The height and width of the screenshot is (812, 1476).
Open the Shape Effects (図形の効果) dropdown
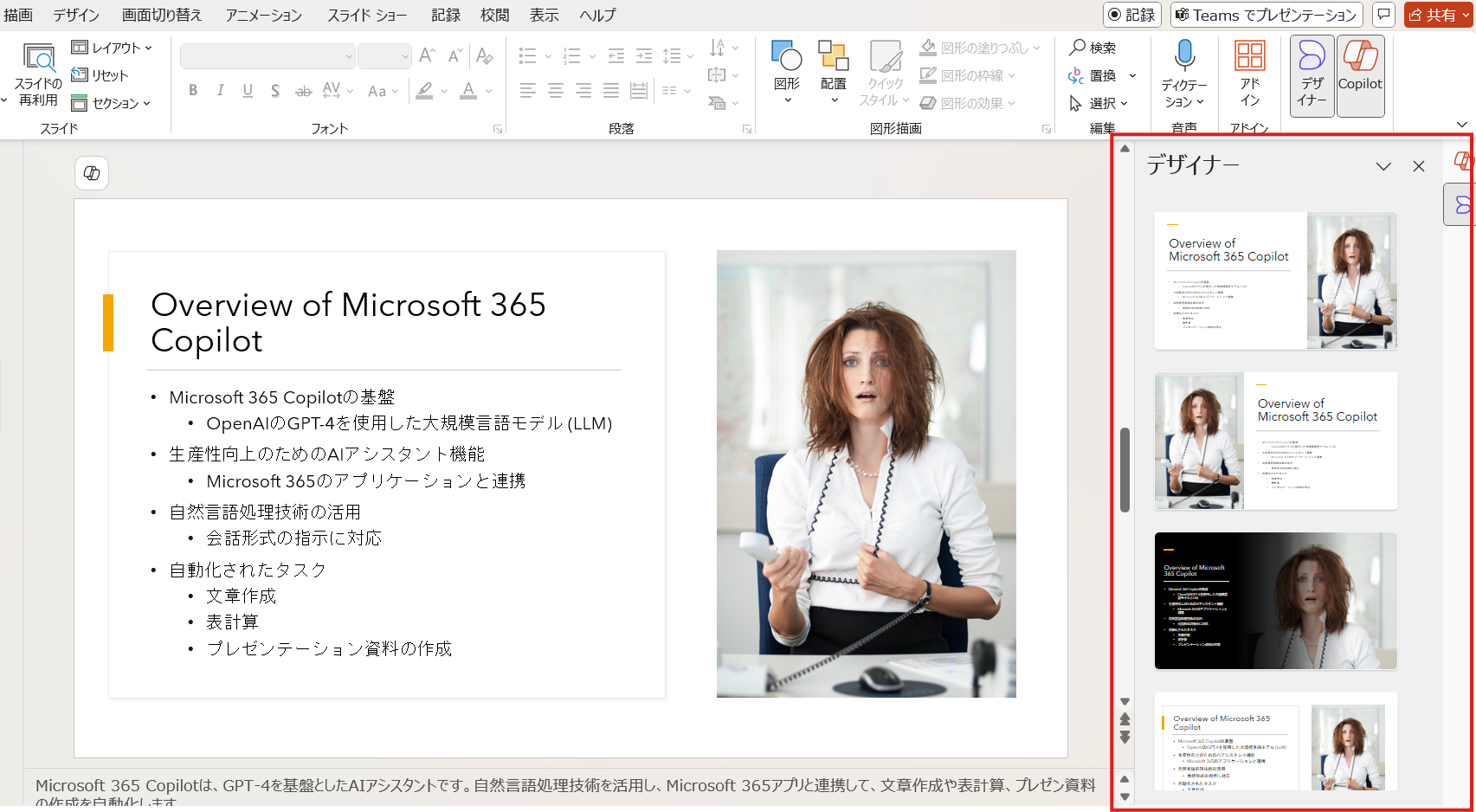pos(967,103)
